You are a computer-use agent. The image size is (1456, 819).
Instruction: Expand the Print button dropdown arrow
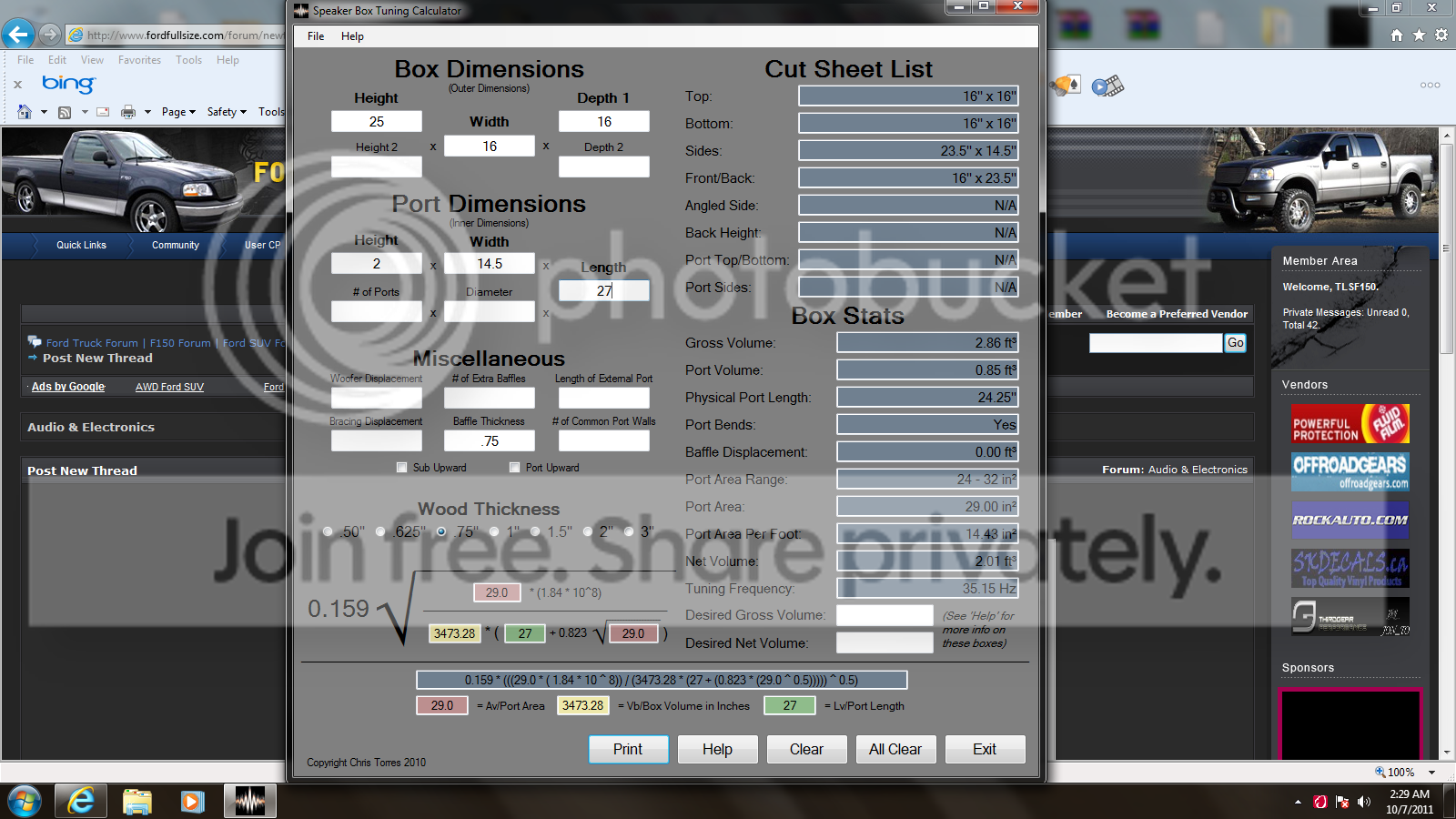click(x=147, y=112)
